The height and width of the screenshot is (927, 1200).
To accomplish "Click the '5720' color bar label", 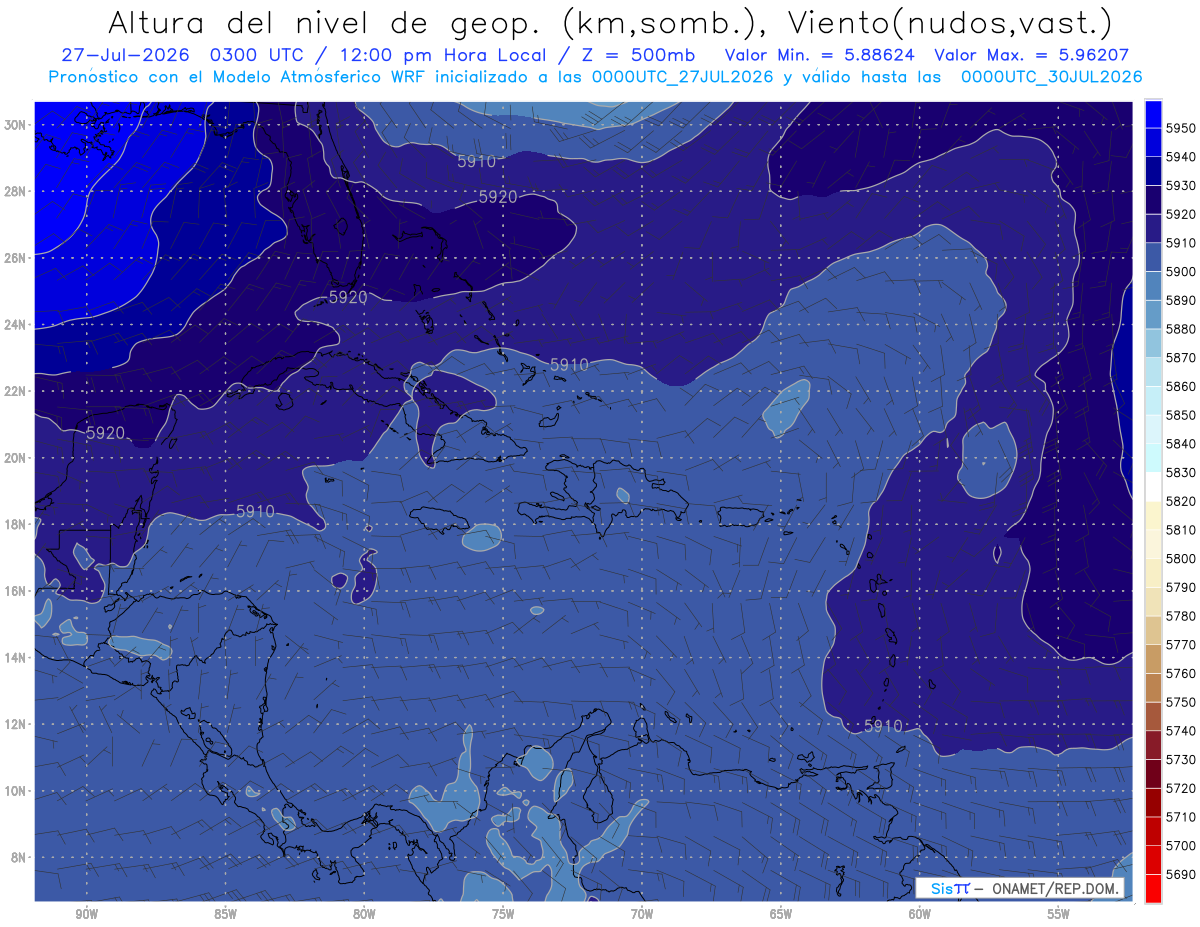I will click(x=1181, y=788).
